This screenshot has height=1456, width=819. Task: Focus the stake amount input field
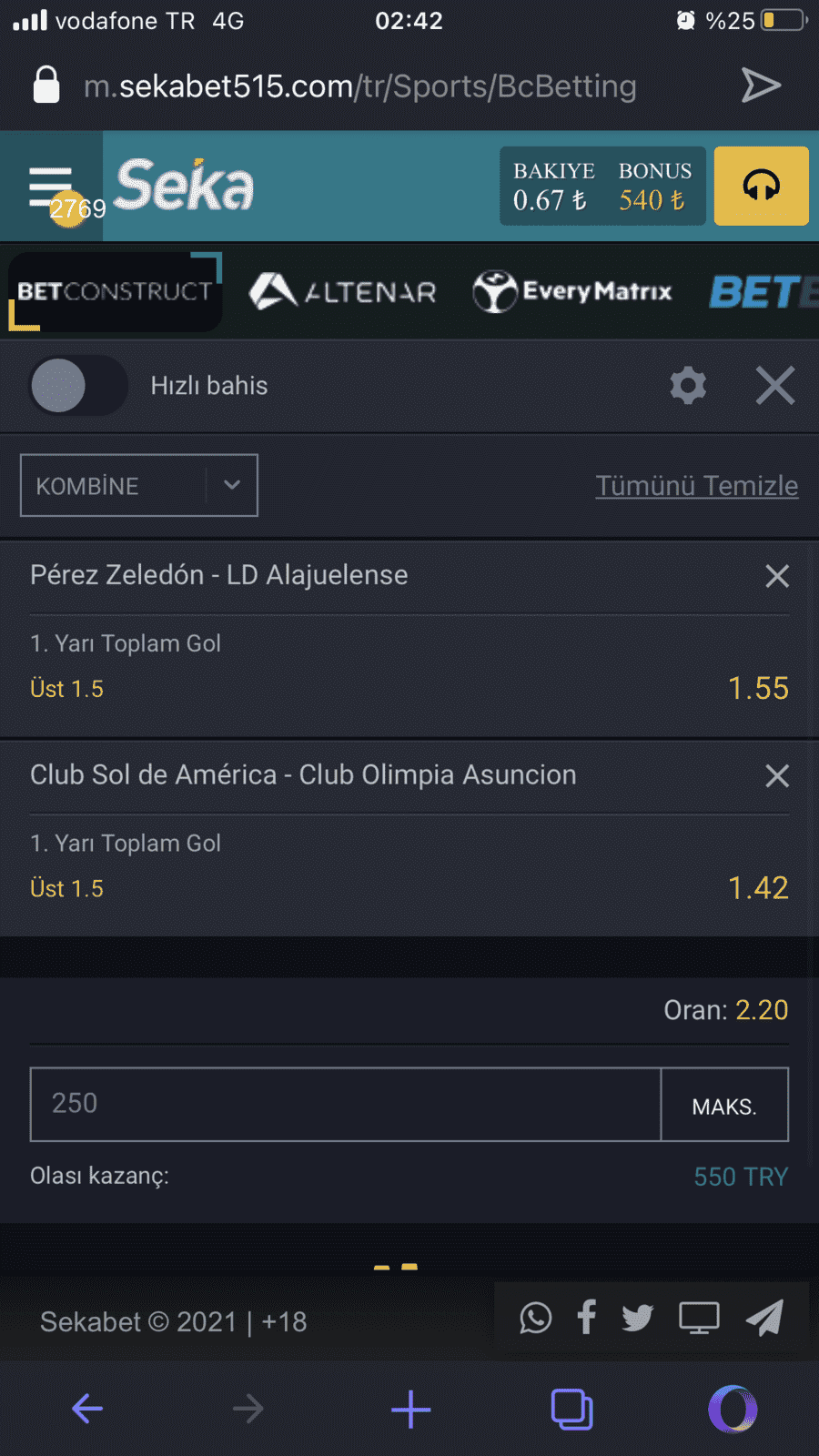tap(346, 1105)
